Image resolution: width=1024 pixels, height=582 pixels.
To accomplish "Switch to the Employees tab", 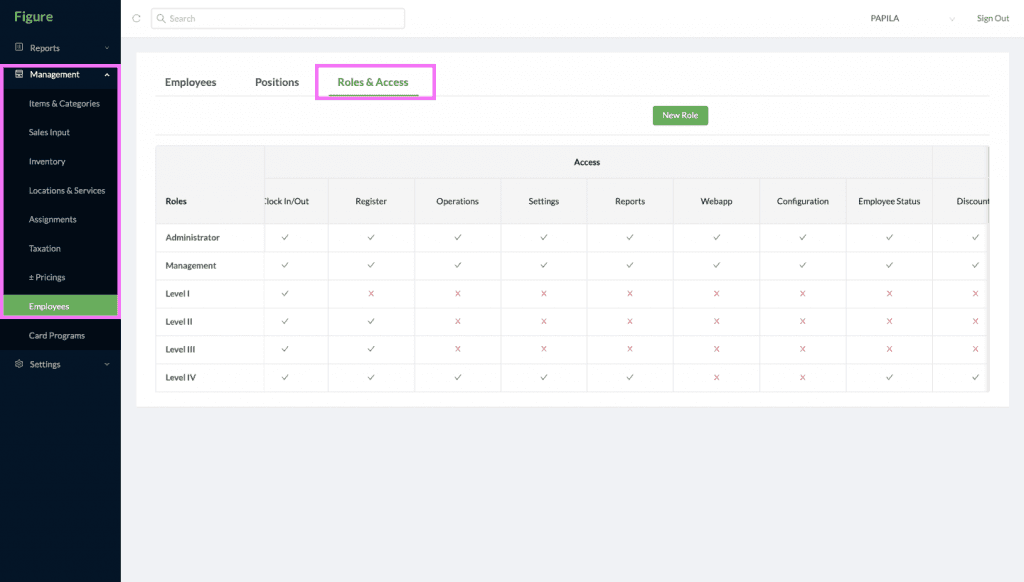I will [191, 82].
